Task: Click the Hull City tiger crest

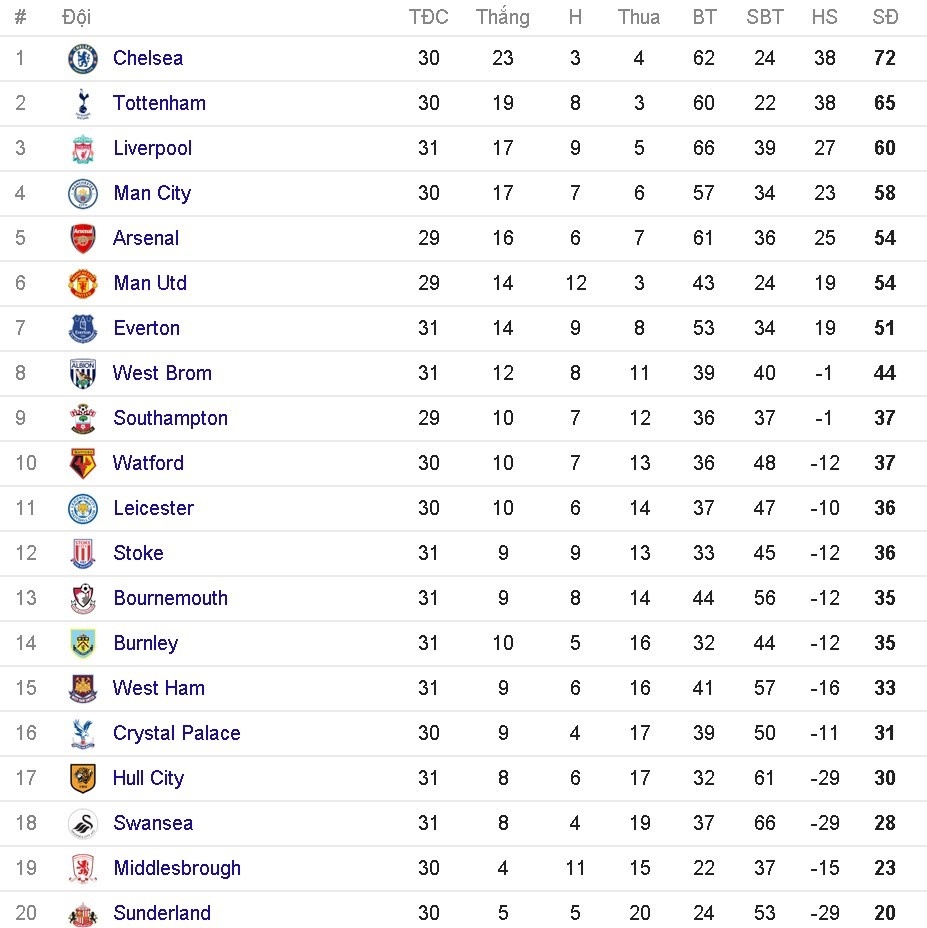Action: pyautogui.click(x=83, y=779)
